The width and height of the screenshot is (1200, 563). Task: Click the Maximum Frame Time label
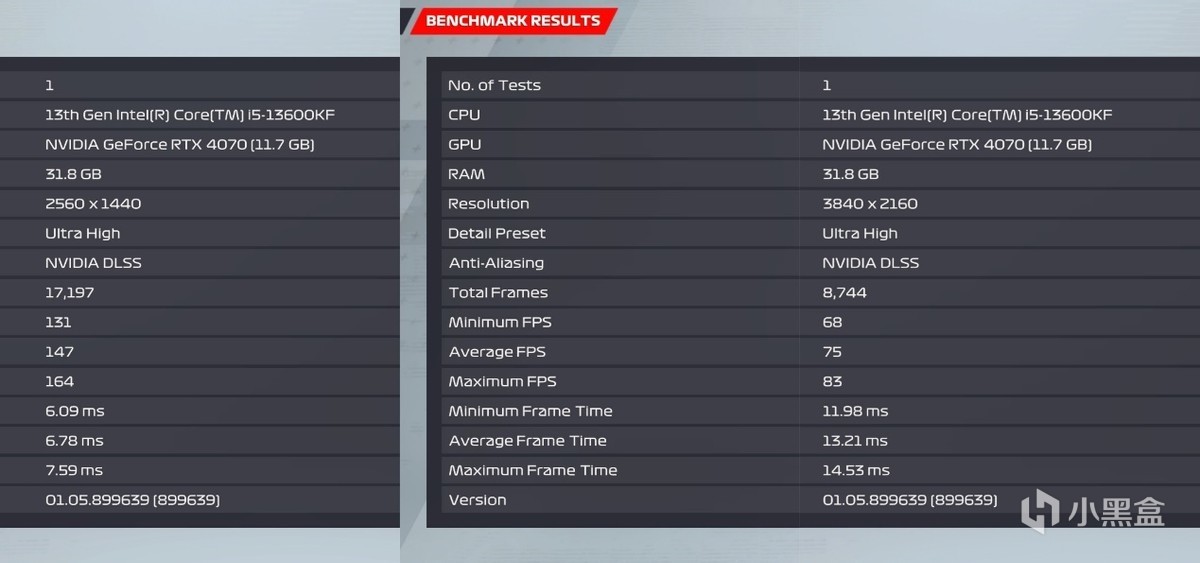[x=533, y=470]
